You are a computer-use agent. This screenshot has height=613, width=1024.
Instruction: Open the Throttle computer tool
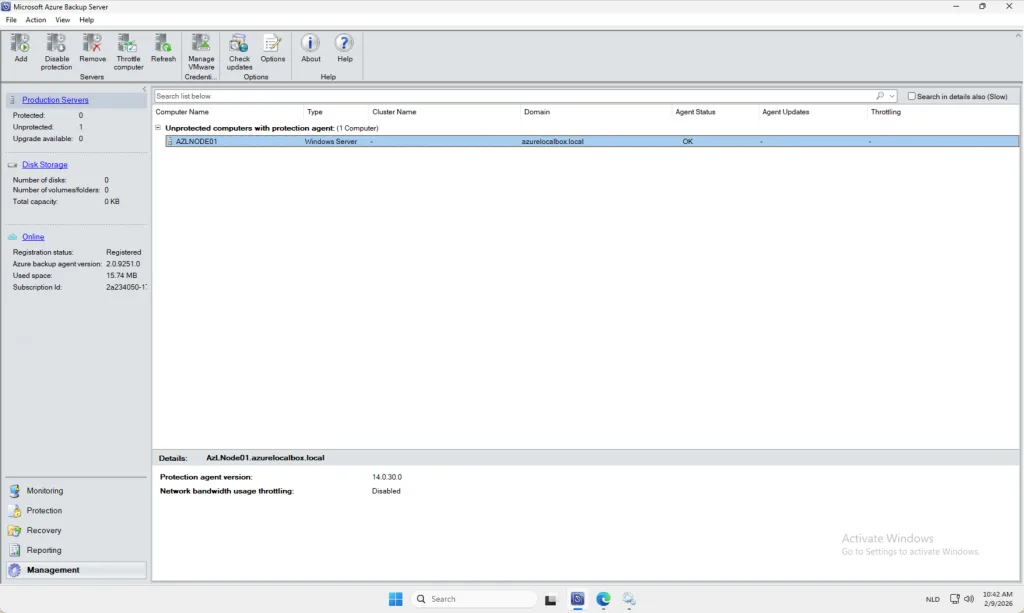128,44
